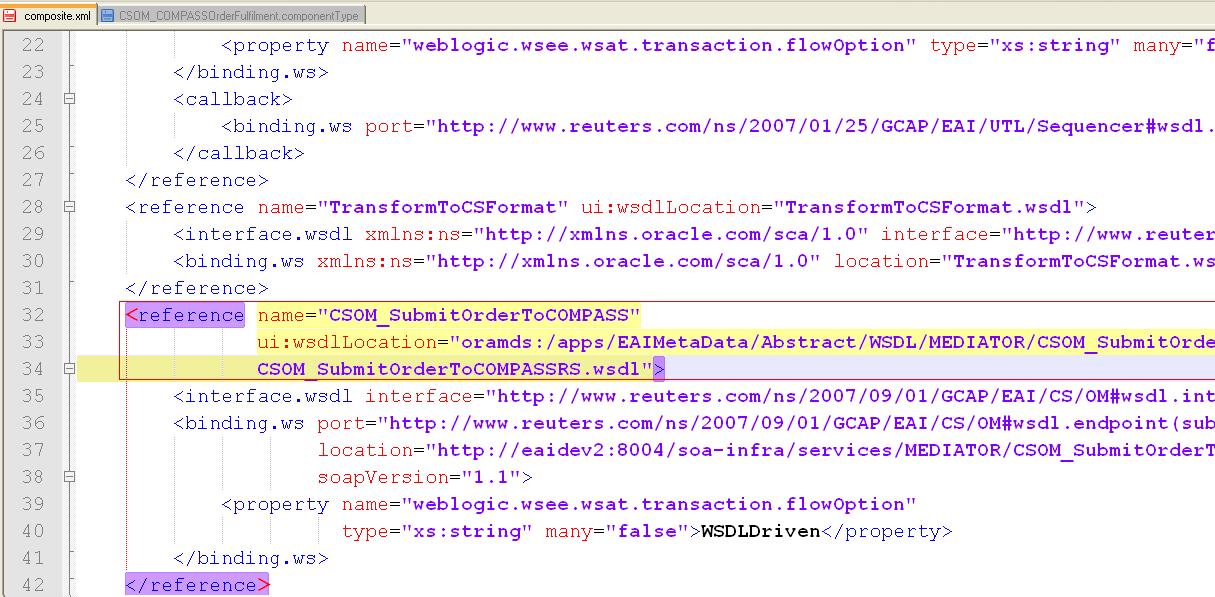The width and height of the screenshot is (1215, 597).
Task: Click CSOM_SubmitOrderToCOMPASSRS.wsdl text on line 34
Action: pos(449,369)
